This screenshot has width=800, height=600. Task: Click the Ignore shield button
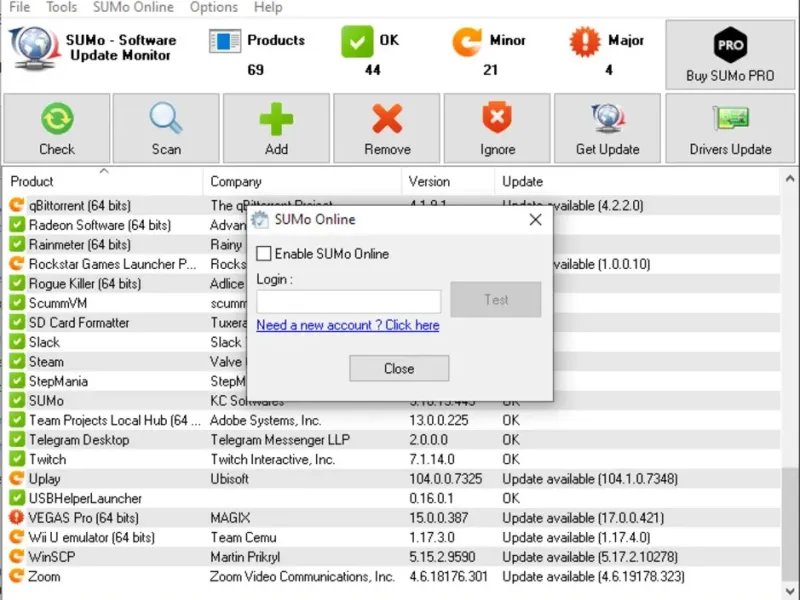[497, 129]
